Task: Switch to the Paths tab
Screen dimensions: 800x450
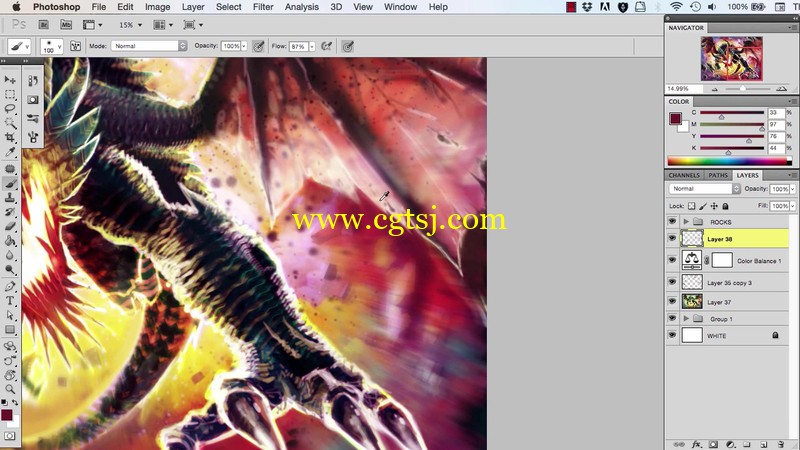Action: coord(718,175)
